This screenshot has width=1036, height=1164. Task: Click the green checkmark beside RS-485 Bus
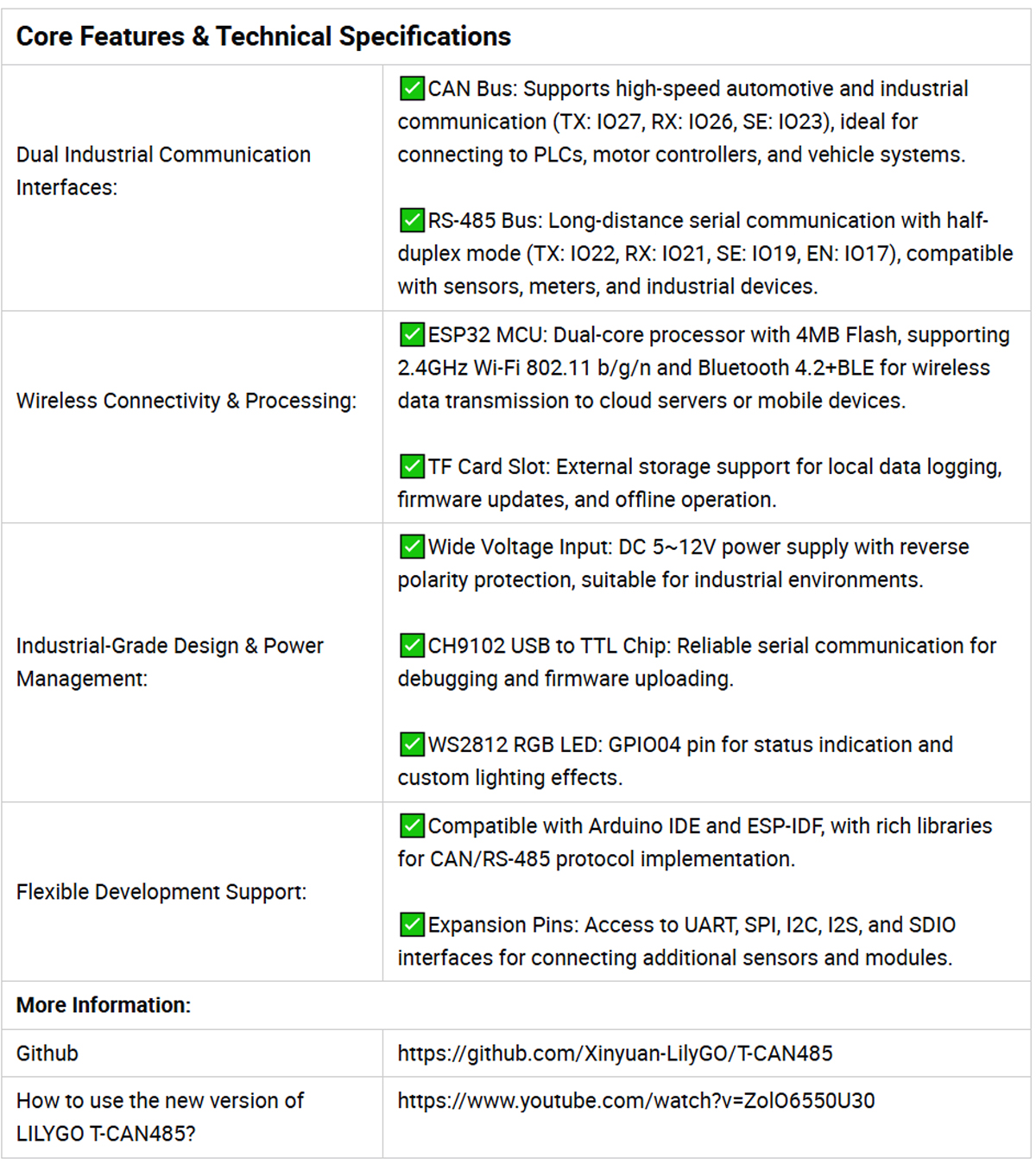point(412,220)
